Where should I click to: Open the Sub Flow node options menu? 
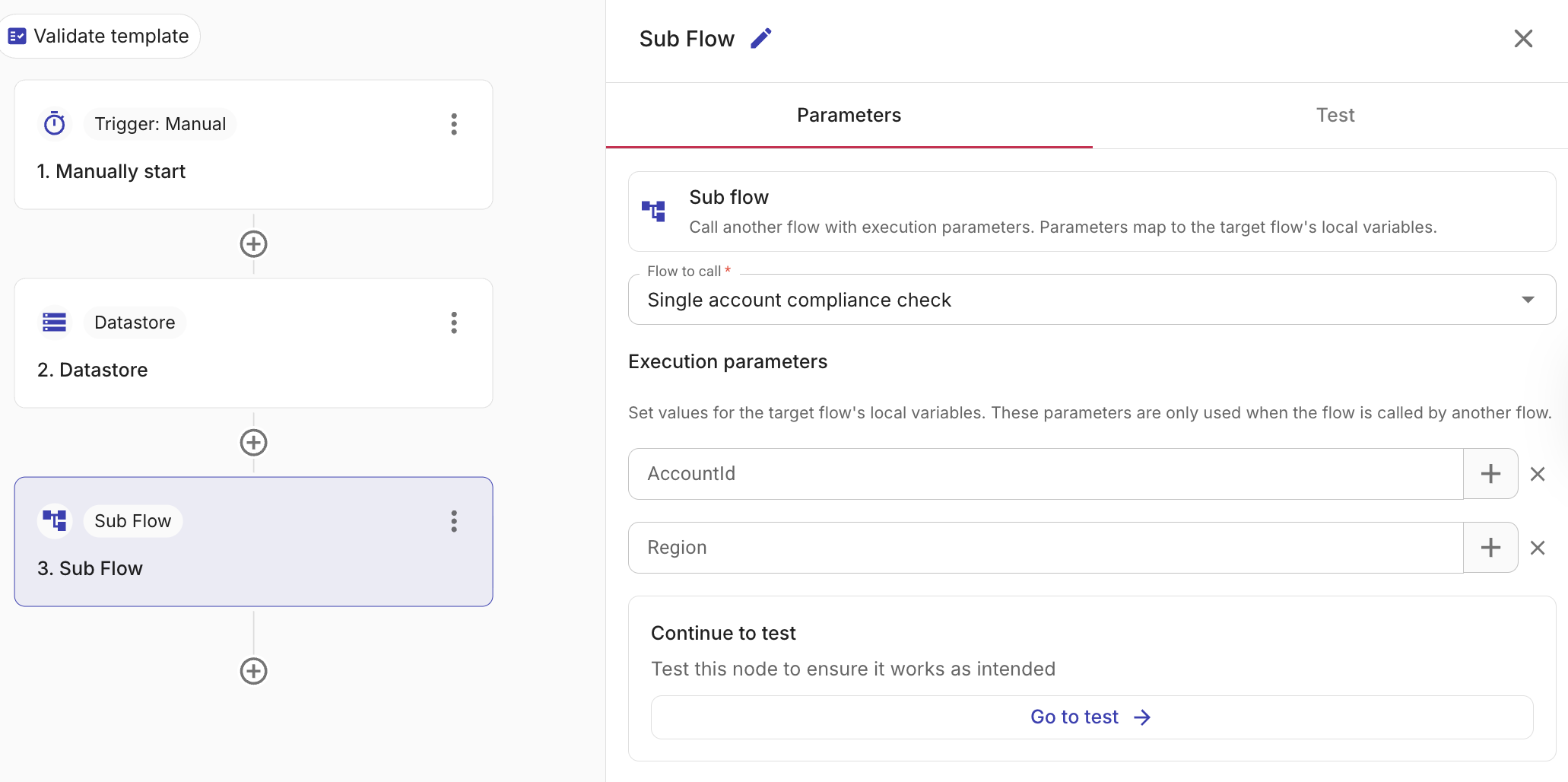pyautogui.click(x=454, y=522)
